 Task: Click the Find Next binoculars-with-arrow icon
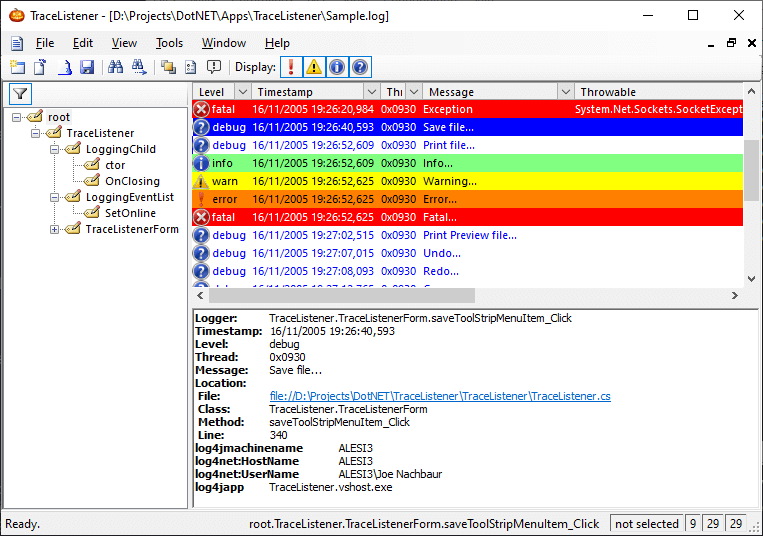pyautogui.click(x=139, y=67)
